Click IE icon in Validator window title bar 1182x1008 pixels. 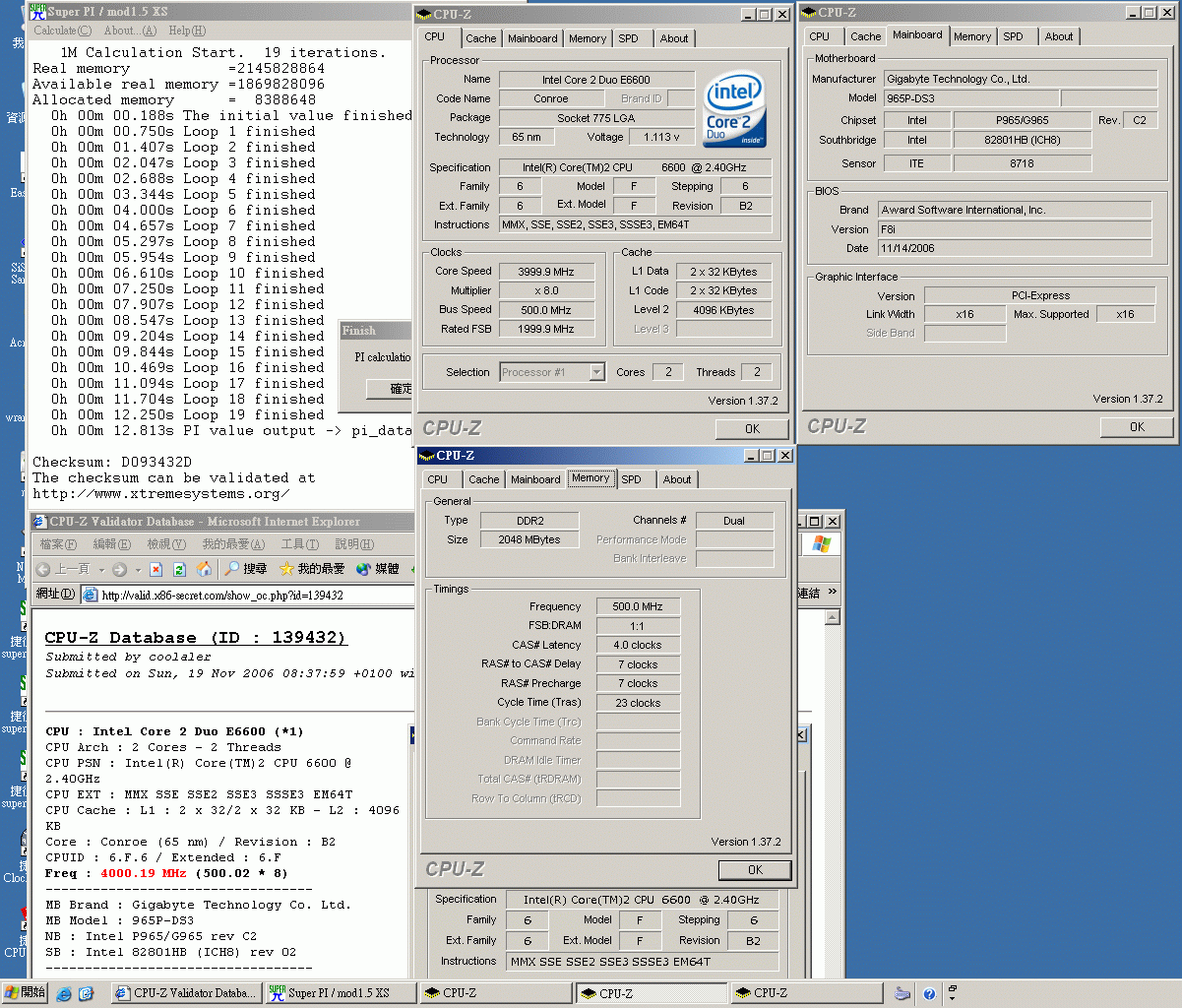(x=39, y=522)
